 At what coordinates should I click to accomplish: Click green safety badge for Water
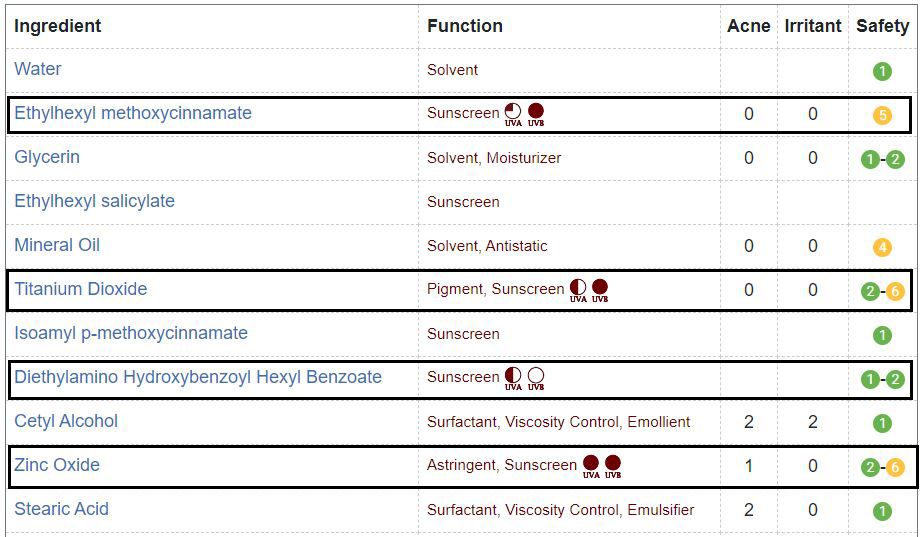(x=882, y=71)
